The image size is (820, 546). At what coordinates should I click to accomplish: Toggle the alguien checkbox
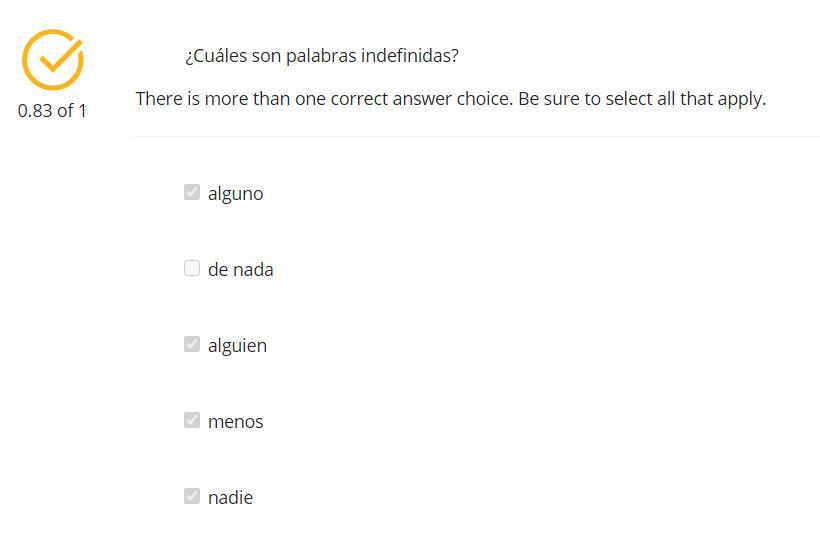coord(192,344)
